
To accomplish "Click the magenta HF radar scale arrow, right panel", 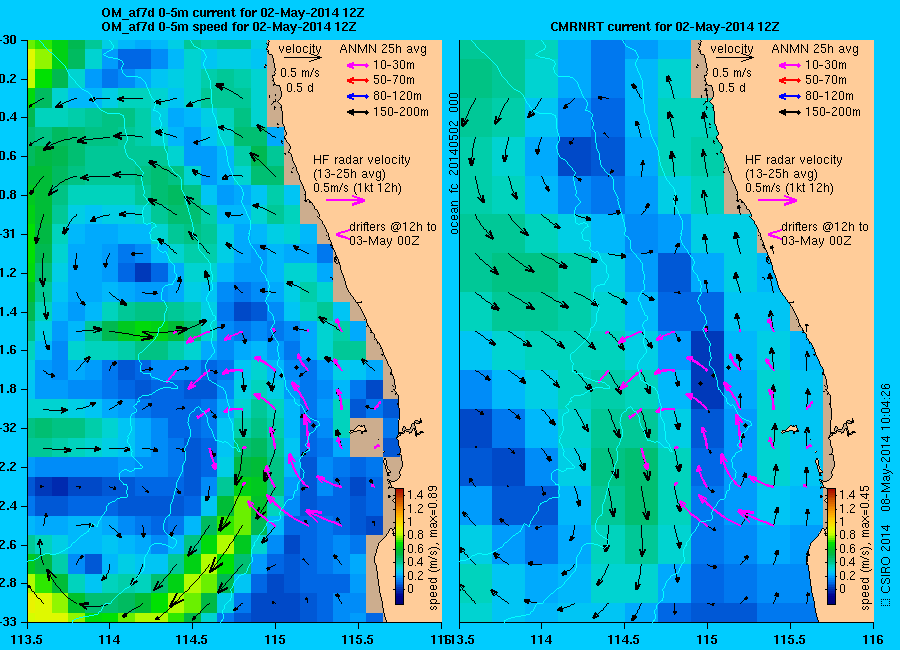I will (778, 200).
